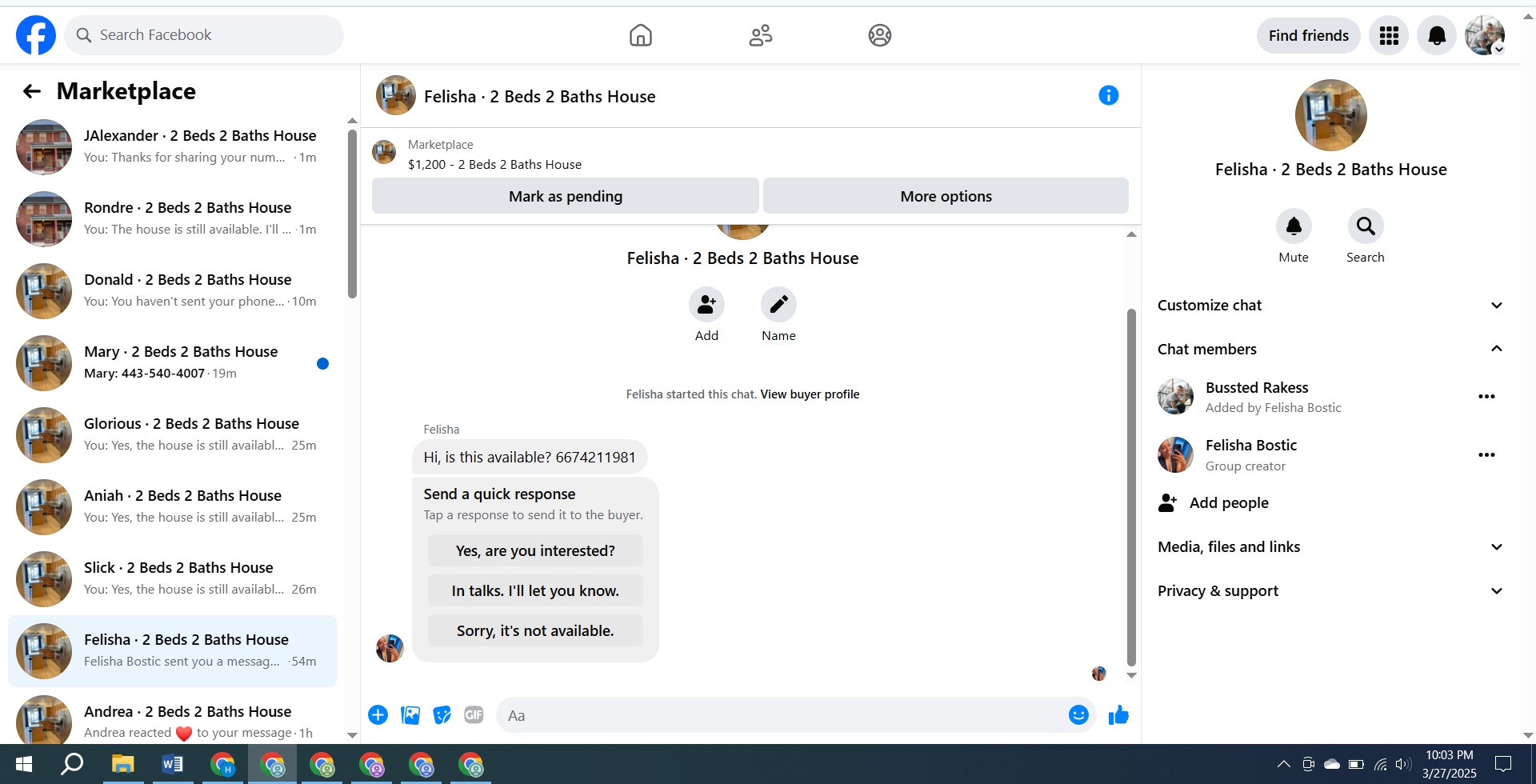
Task: Attach a photo or file icon
Action: click(410, 715)
